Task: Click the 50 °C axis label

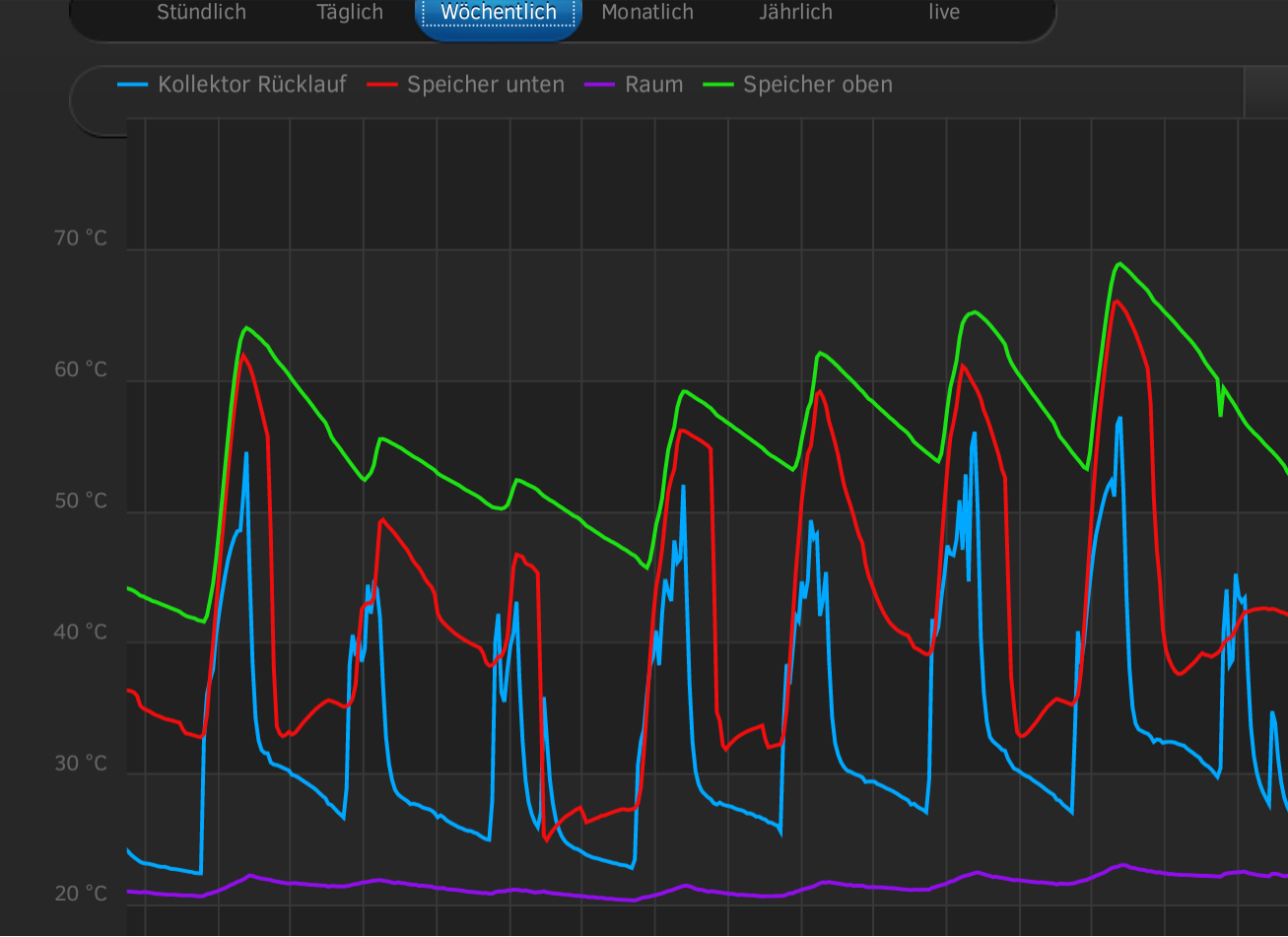Action: tap(81, 501)
